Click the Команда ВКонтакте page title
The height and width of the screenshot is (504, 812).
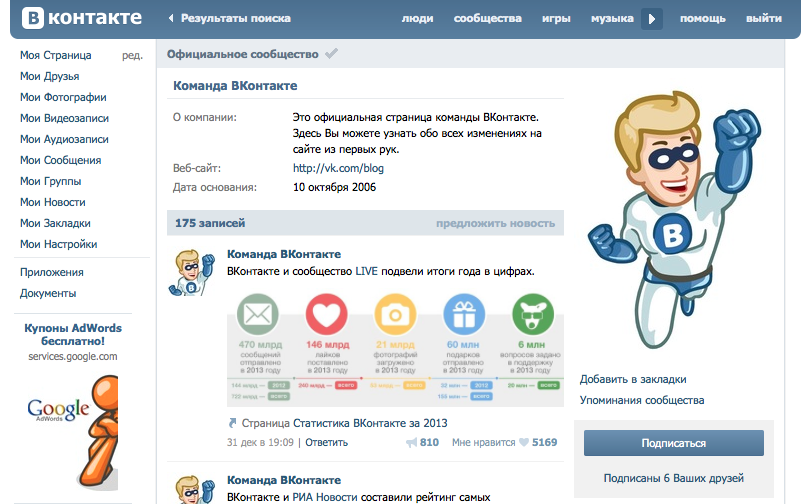[x=235, y=86]
